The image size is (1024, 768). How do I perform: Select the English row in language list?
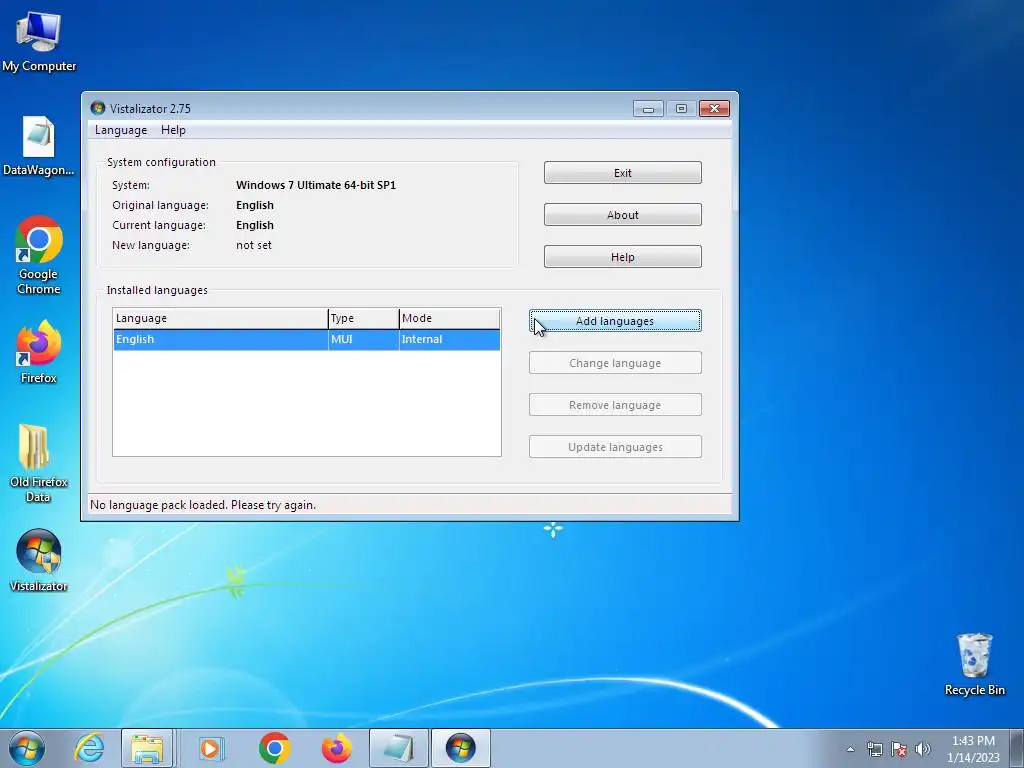pyautogui.click(x=307, y=340)
